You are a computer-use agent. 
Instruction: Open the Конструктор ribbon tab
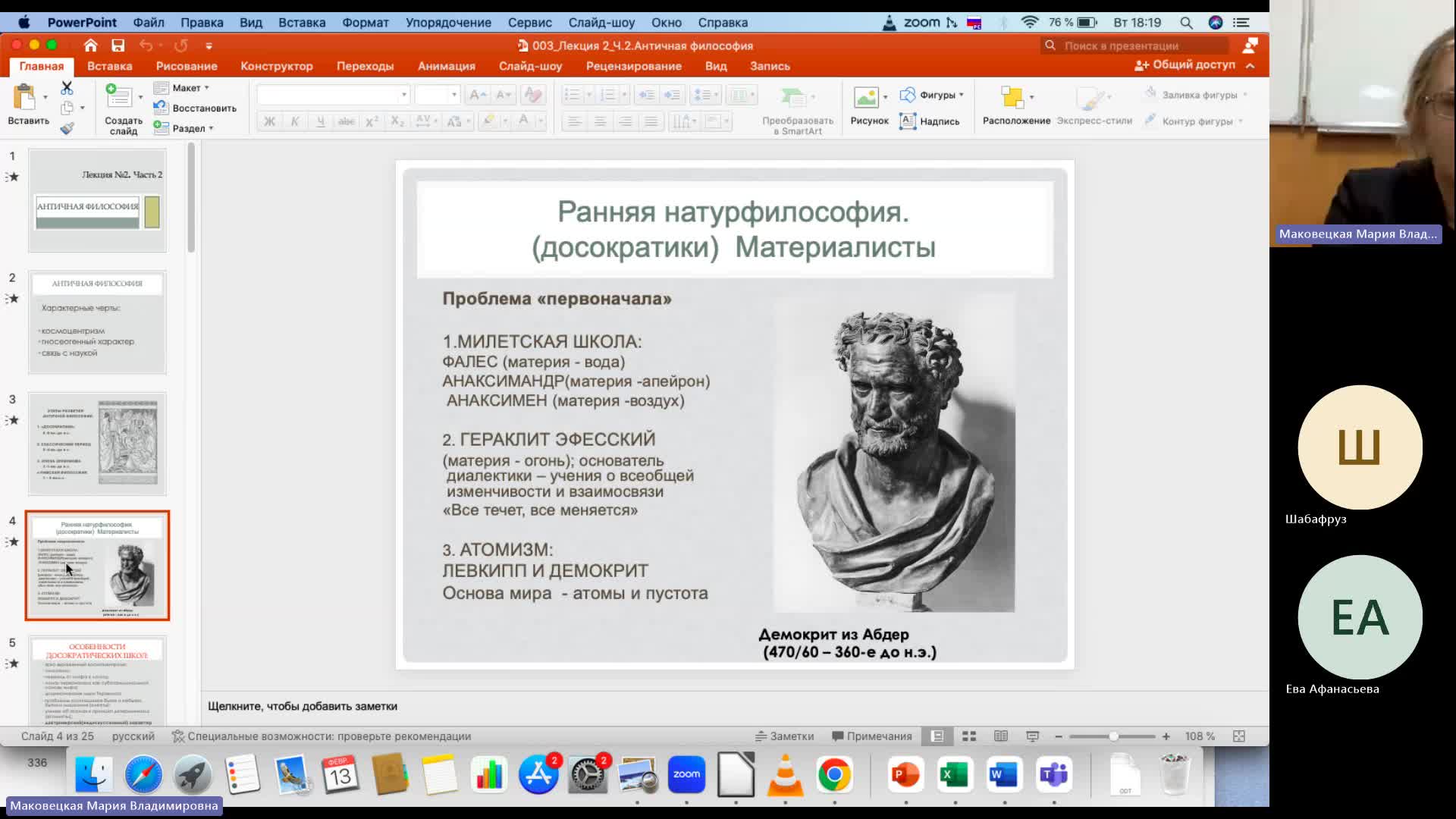click(277, 66)
